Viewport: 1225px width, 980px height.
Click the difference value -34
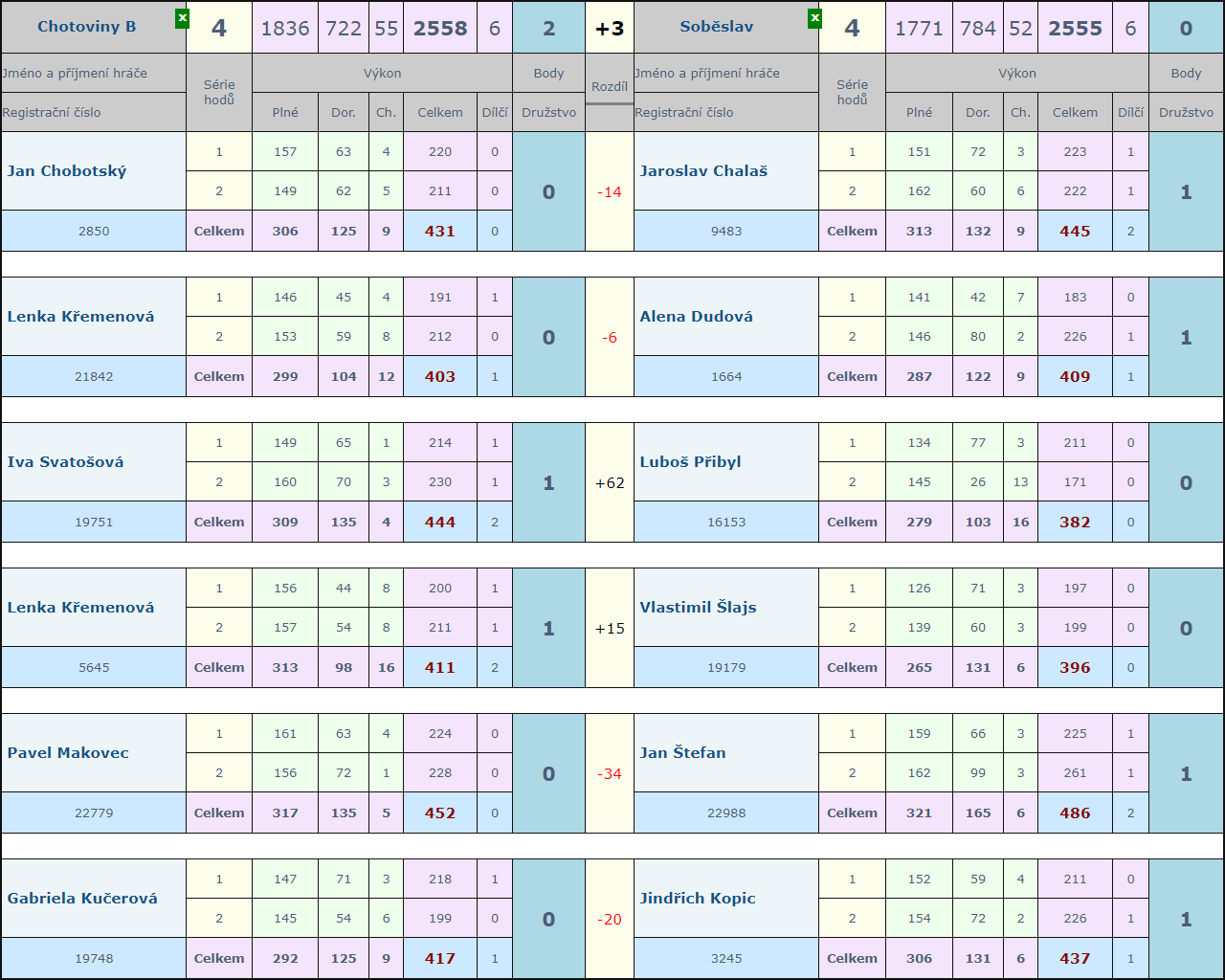610,773
